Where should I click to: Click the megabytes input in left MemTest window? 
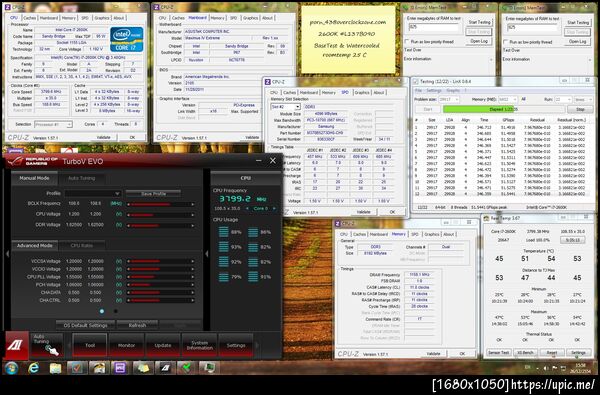pyautogui.click(x=433, y=27)
